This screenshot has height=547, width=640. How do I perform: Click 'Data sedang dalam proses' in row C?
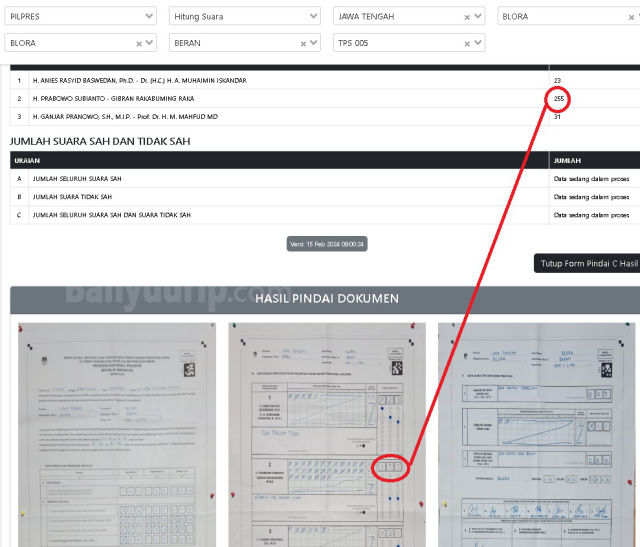[x=591, y=215]
